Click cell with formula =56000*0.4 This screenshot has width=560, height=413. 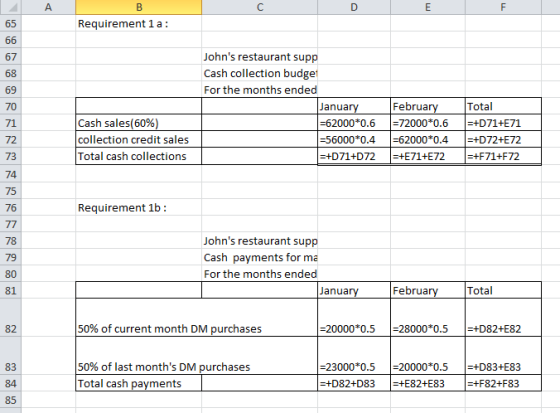pos(354,140)
